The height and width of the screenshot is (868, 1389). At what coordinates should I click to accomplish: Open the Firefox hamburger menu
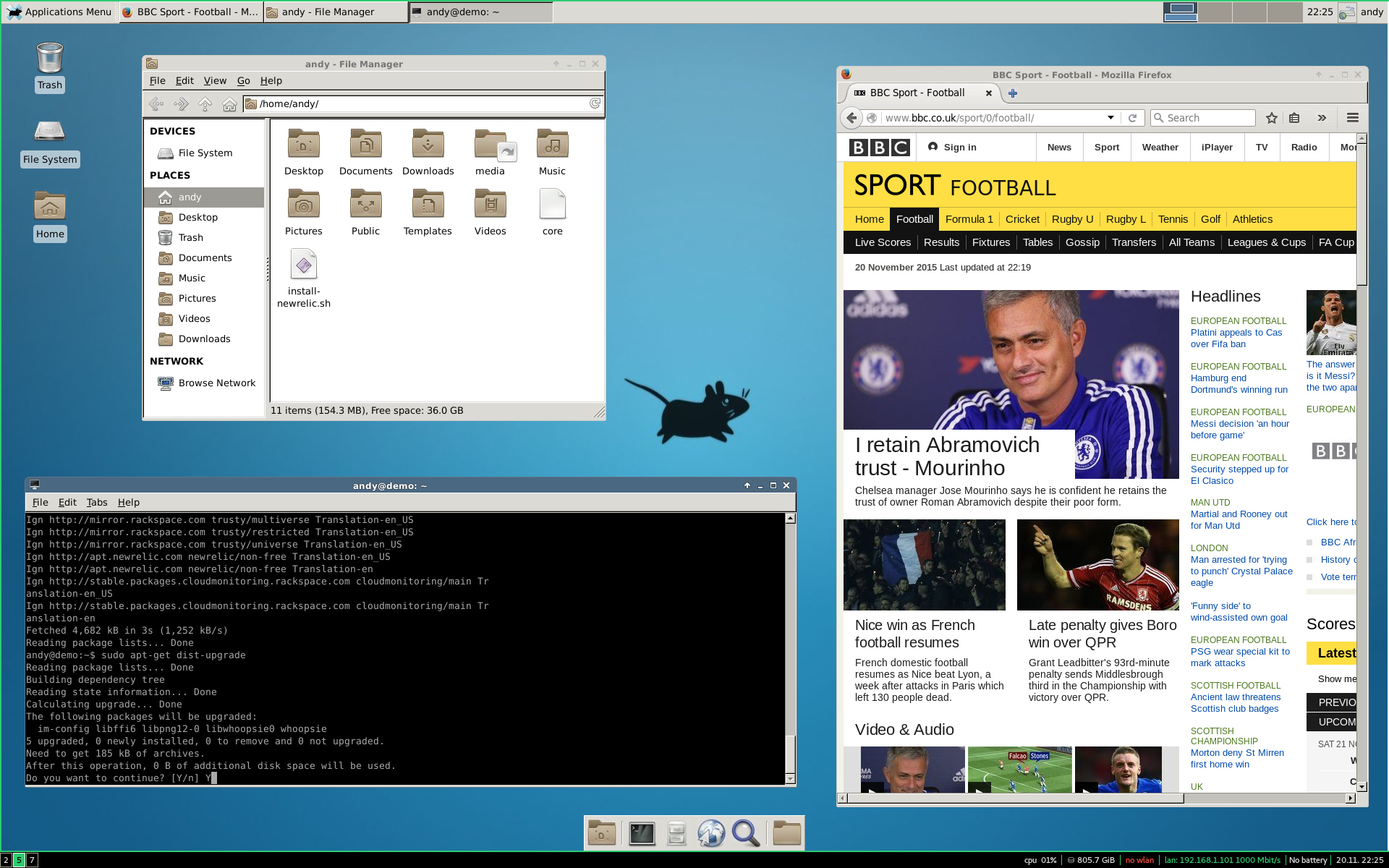click(1353, 118)
